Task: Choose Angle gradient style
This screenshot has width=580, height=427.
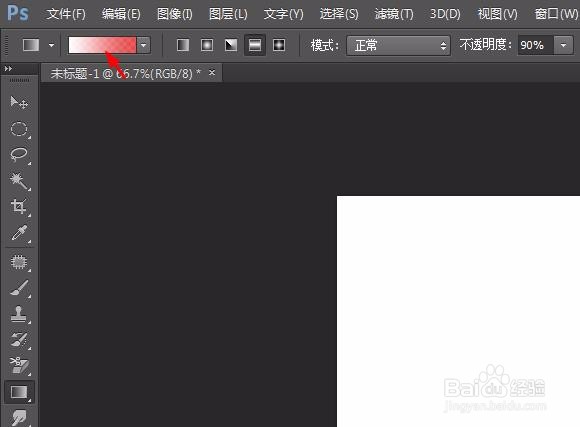Action: tap(231, 45)
